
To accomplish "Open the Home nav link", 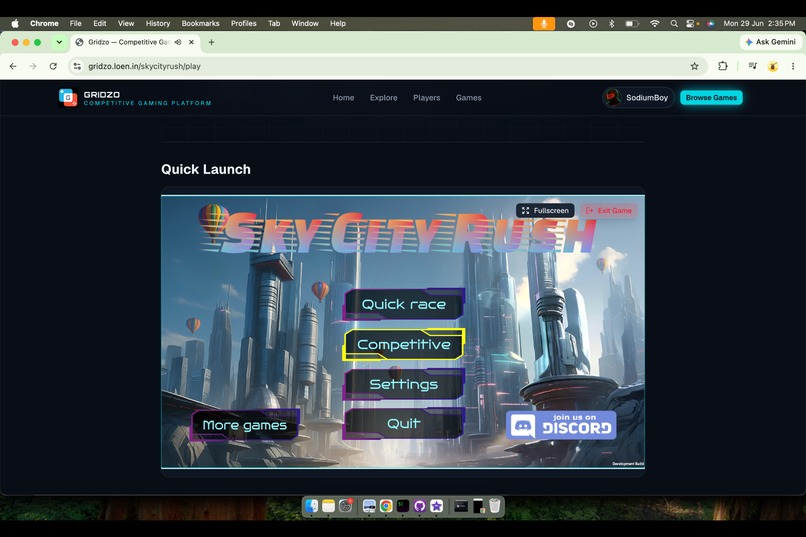I will click(343, 98).
